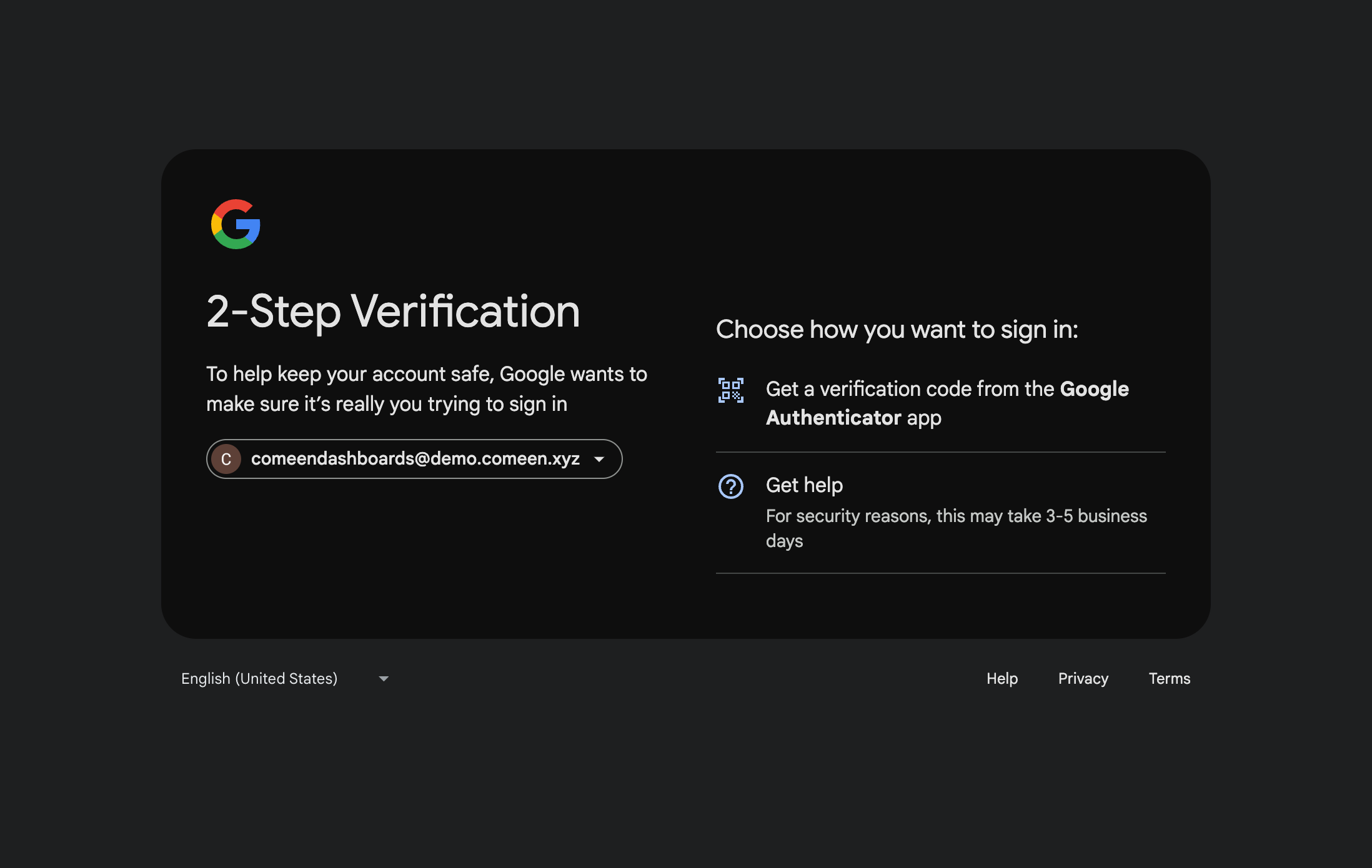Screen dimensions: 1372x868
Task: Click the 2-Step Verification heading
Action: [393, 312]
